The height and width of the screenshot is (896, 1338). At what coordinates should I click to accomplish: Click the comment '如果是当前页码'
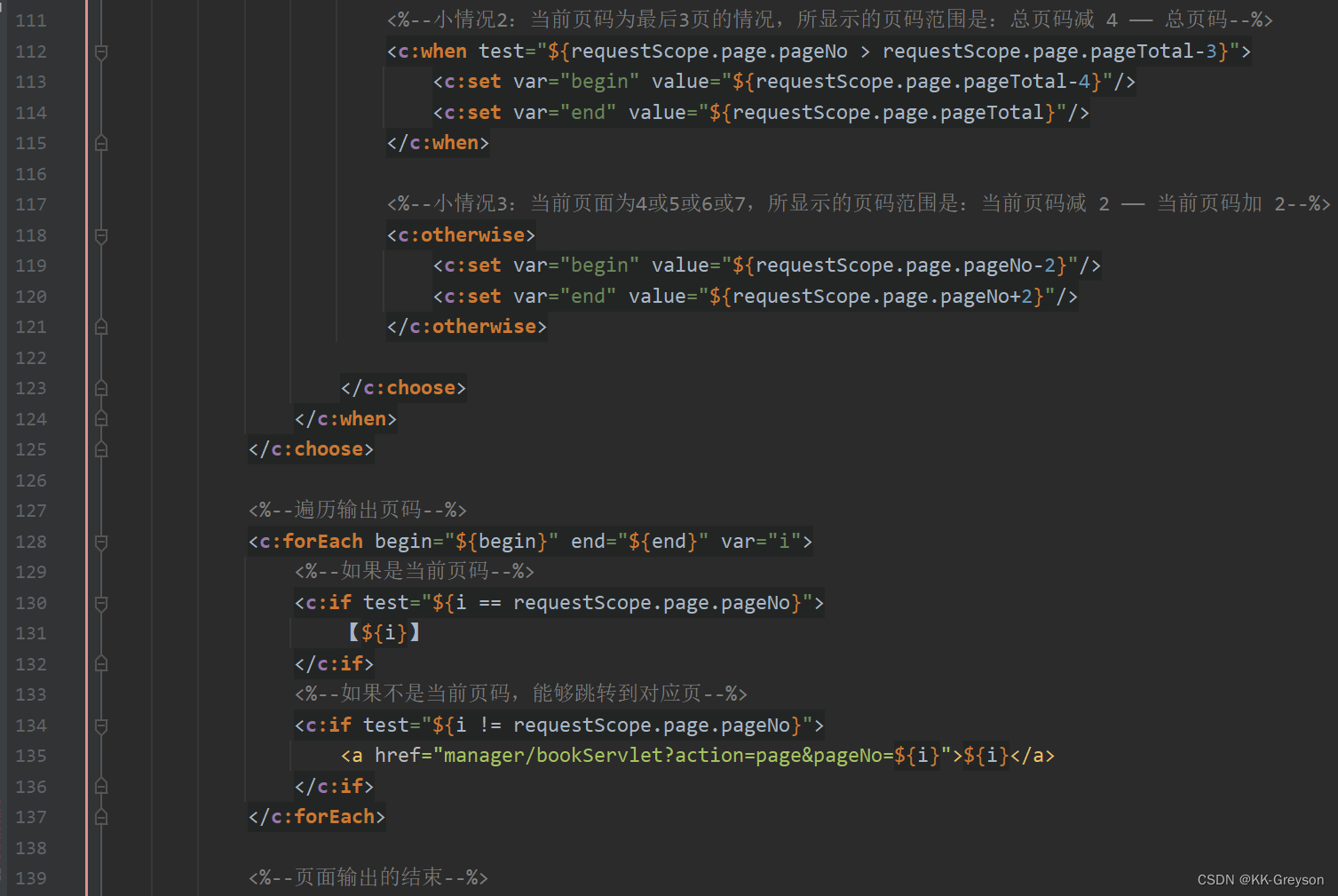pos(415,571)
